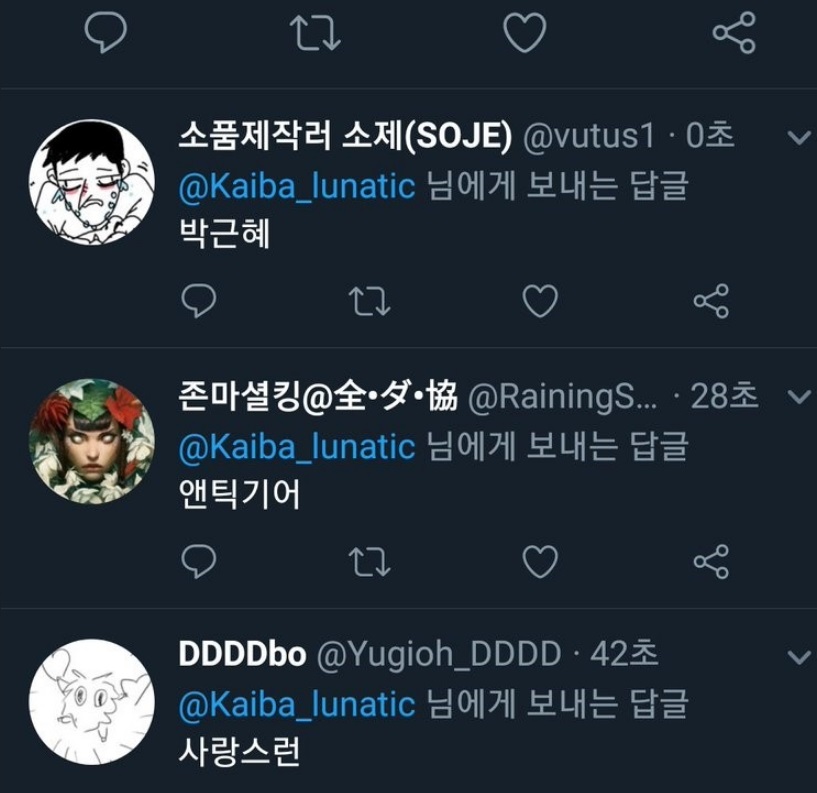Share the main tweet at top
Viewport: 817px width, 793px height.
point(734,32)
